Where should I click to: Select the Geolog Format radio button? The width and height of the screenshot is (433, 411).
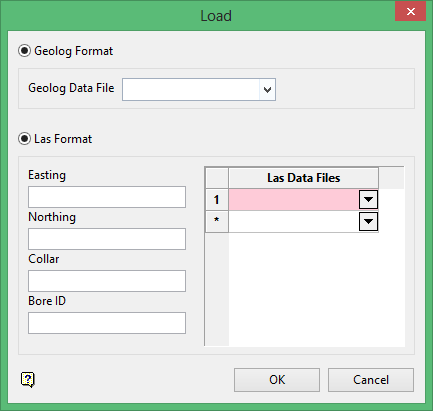click(24, 51)
